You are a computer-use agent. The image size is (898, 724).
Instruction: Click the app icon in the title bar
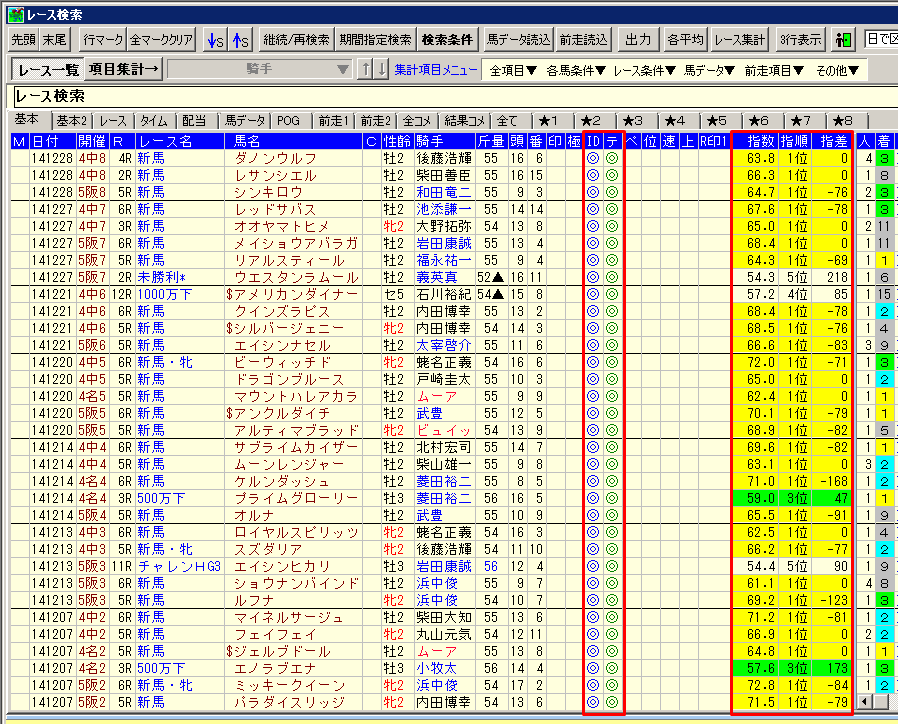16,14
